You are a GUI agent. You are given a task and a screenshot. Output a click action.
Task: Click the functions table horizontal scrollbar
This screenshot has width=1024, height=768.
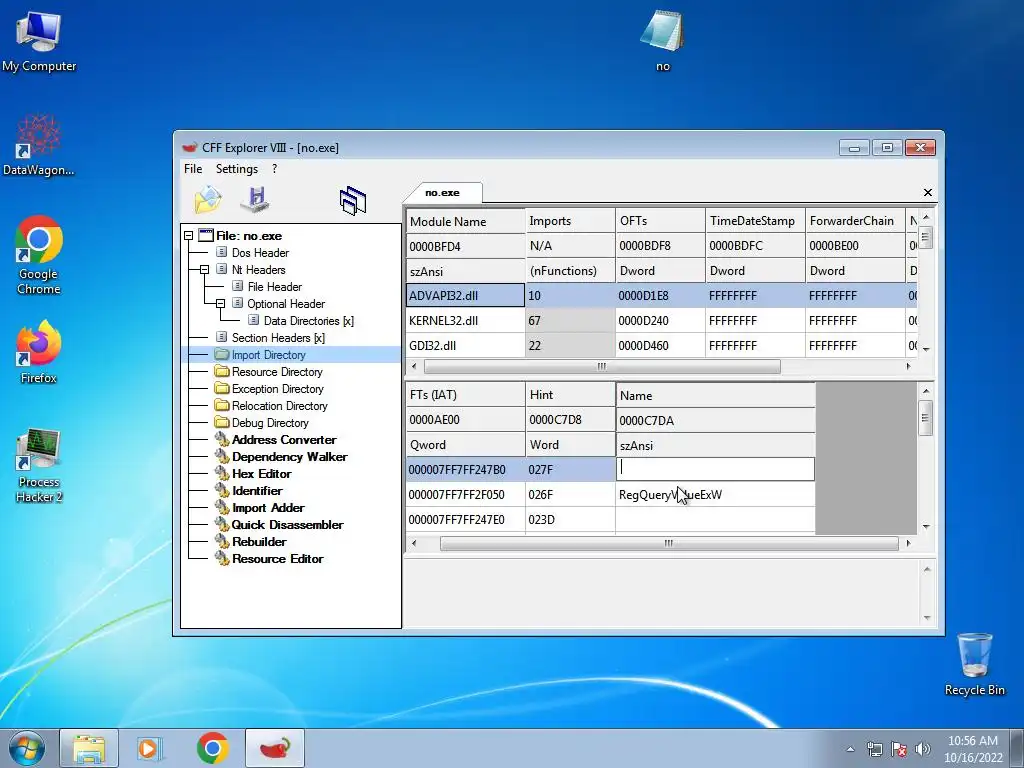669,543
